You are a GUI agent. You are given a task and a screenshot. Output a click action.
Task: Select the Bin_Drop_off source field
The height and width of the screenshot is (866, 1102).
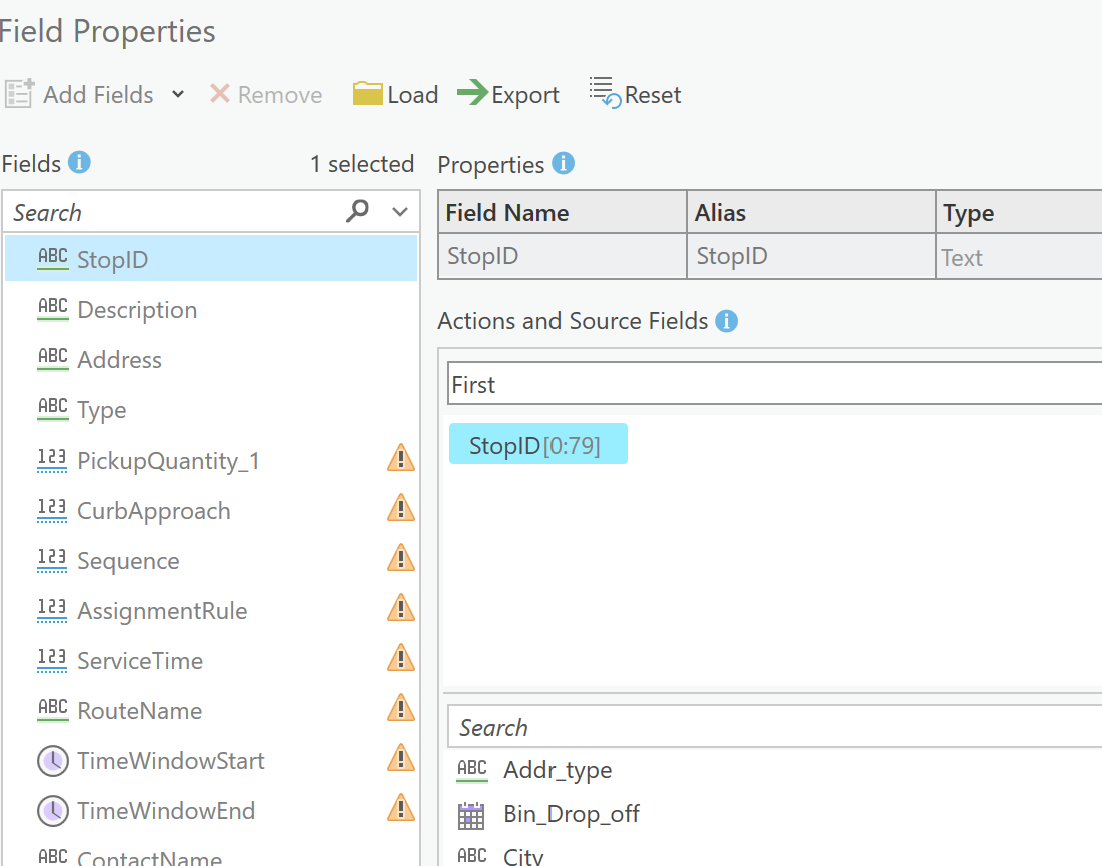tap(571, 815)
